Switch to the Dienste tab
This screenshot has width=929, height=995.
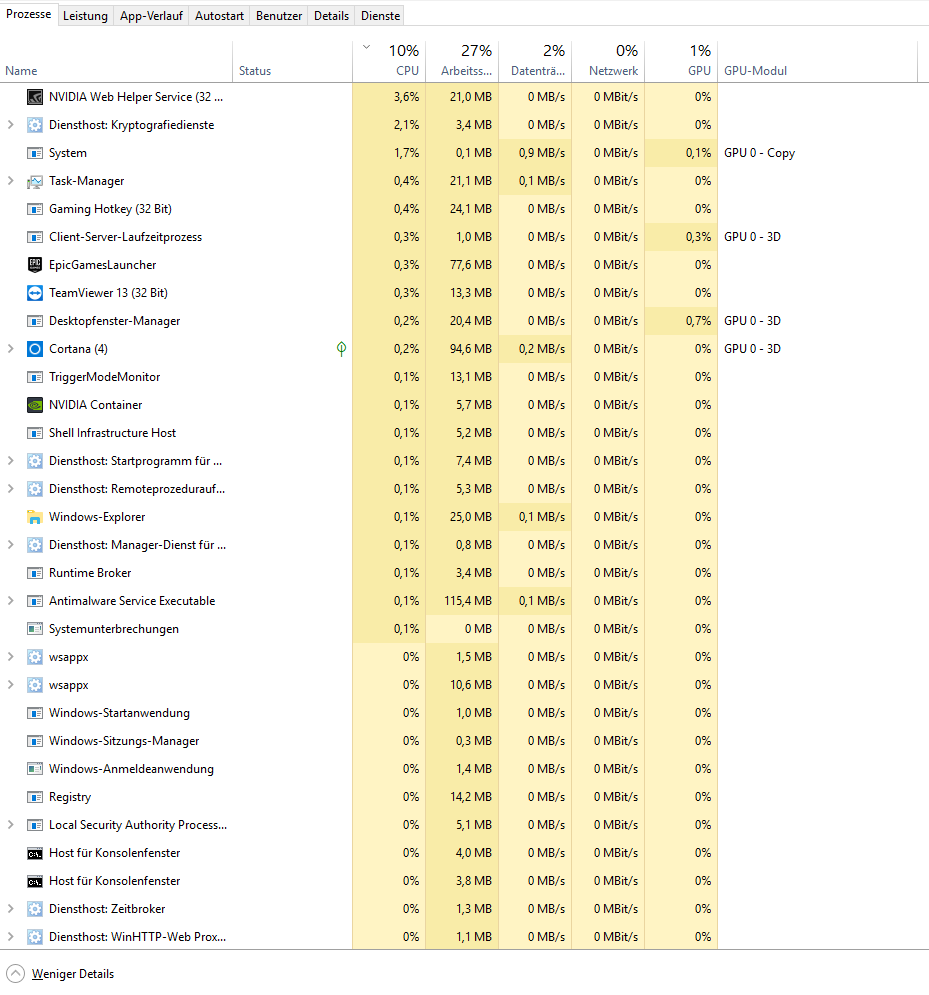(380, 16)
